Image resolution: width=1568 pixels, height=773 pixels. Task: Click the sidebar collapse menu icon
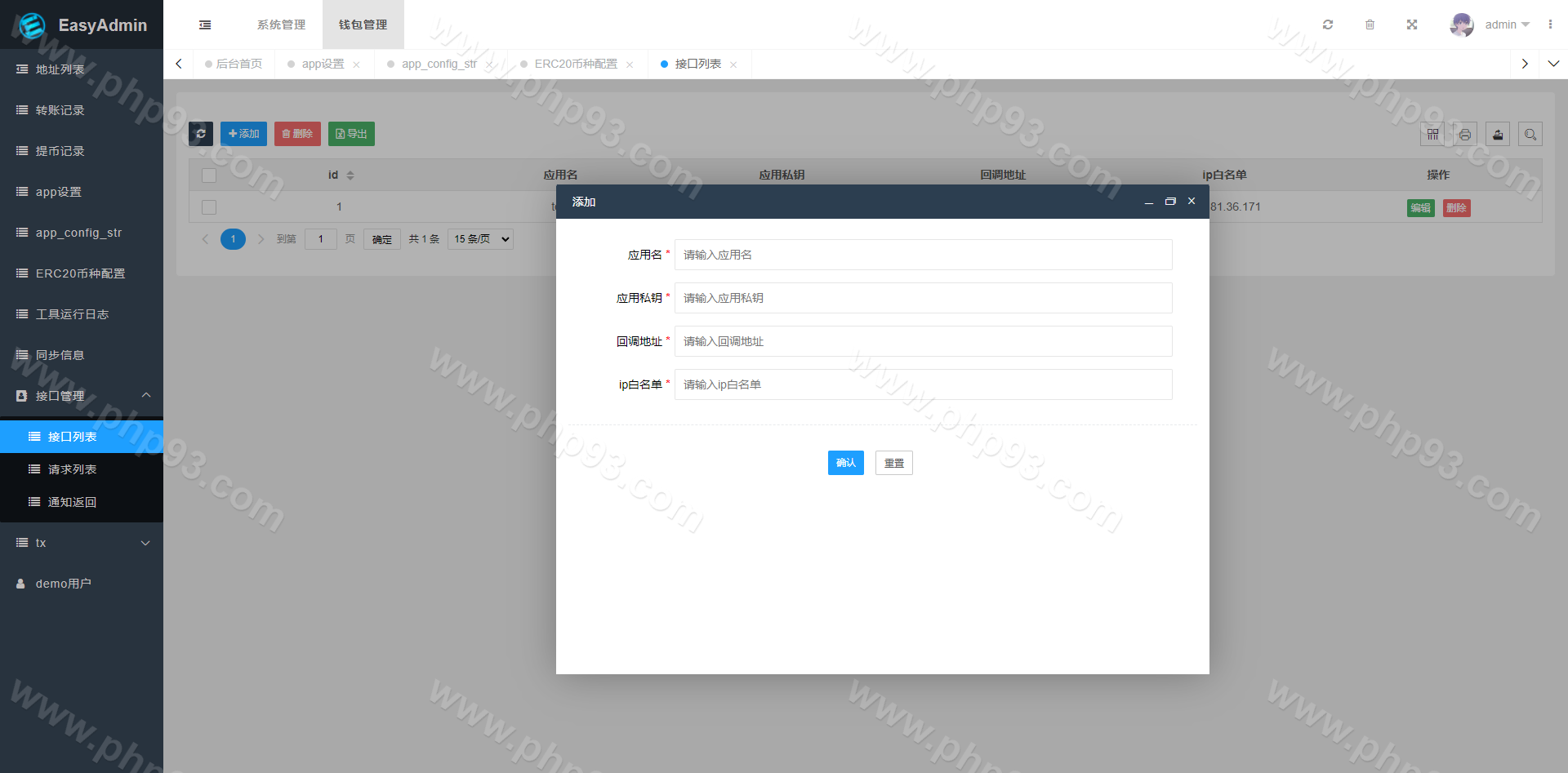coord(205,24)
